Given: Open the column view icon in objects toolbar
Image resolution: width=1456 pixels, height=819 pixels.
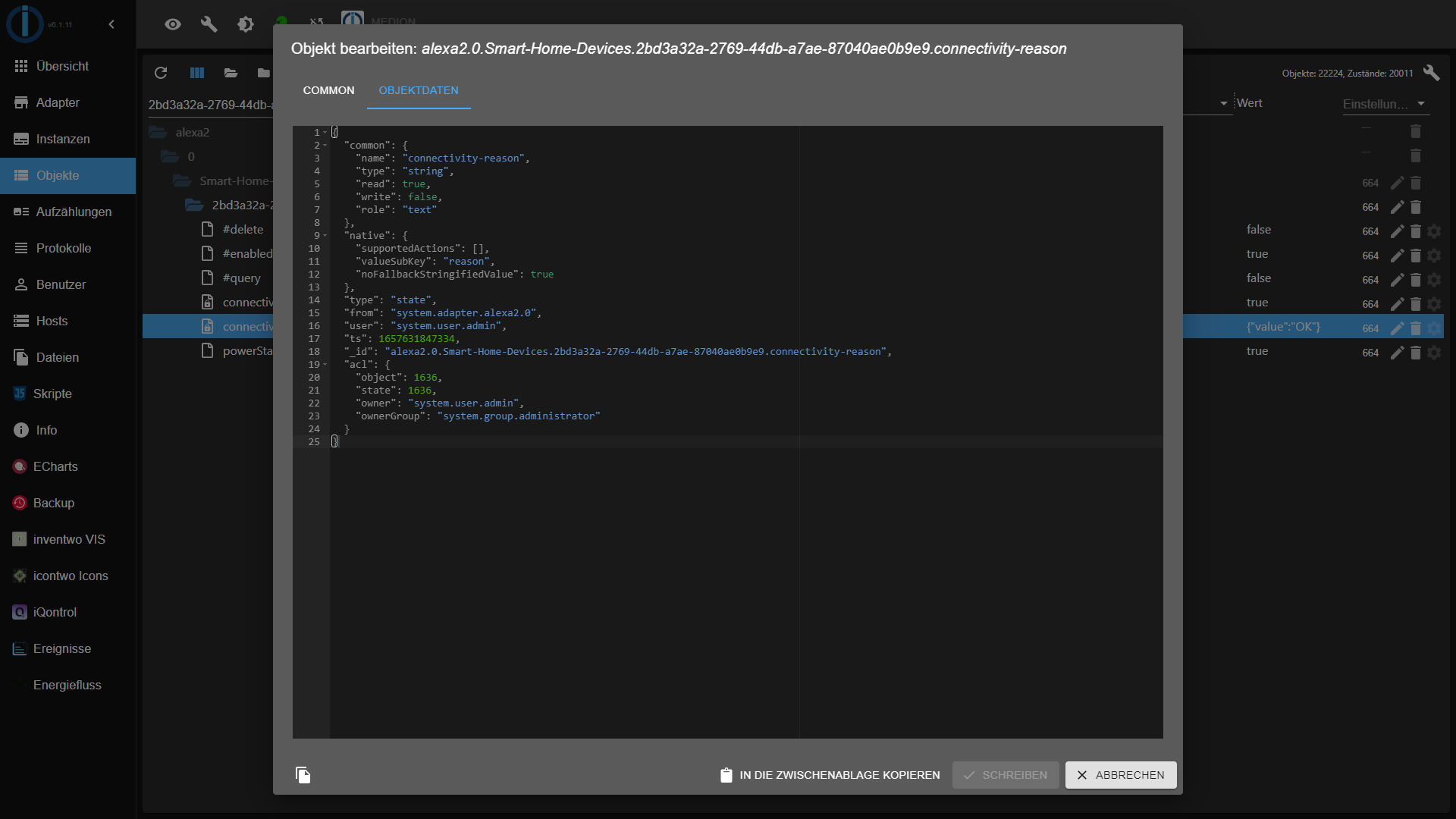Looking at the screenshot, I should click(x=197, y=73).
